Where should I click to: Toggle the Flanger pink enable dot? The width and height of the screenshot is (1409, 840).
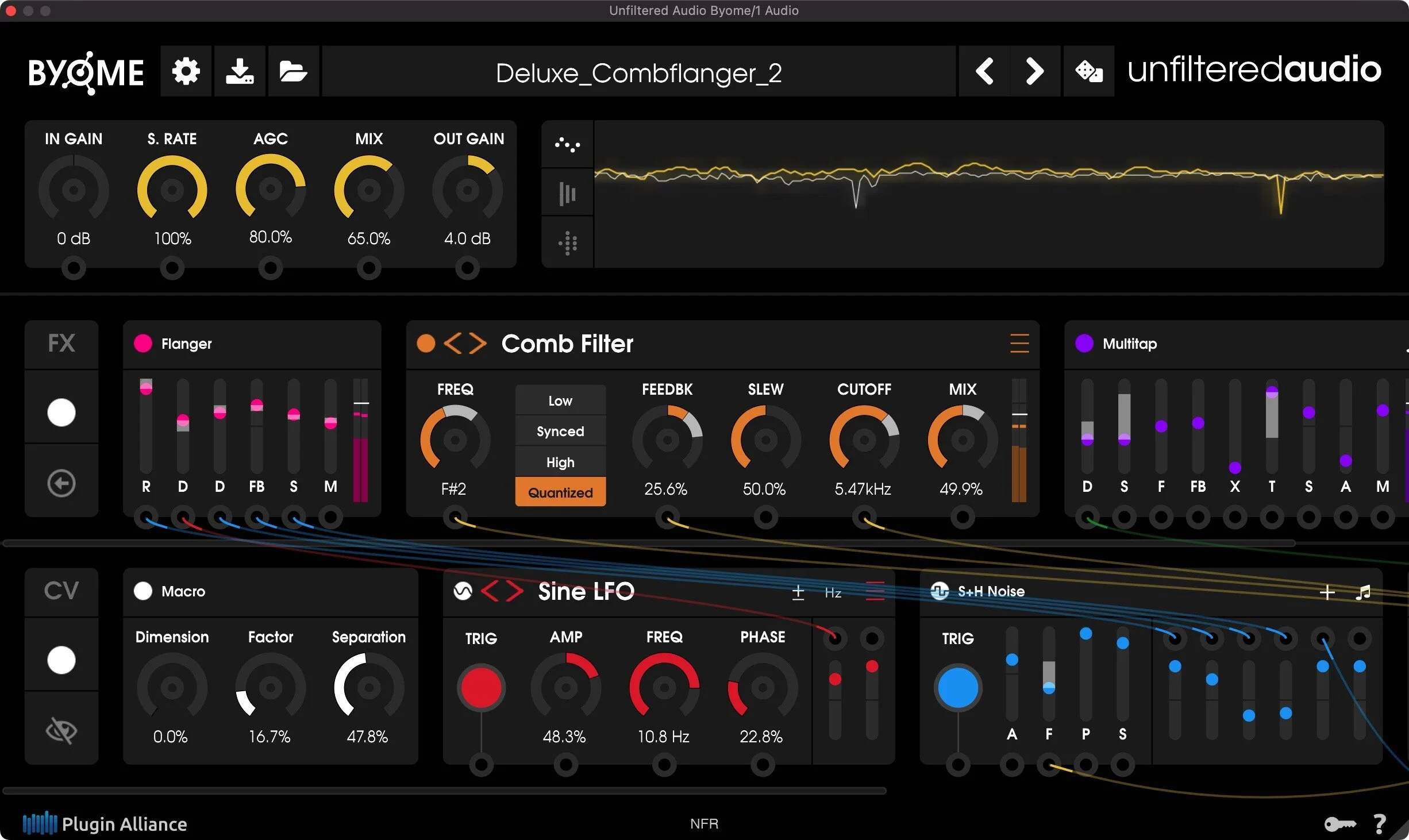[x=143, y=344]
